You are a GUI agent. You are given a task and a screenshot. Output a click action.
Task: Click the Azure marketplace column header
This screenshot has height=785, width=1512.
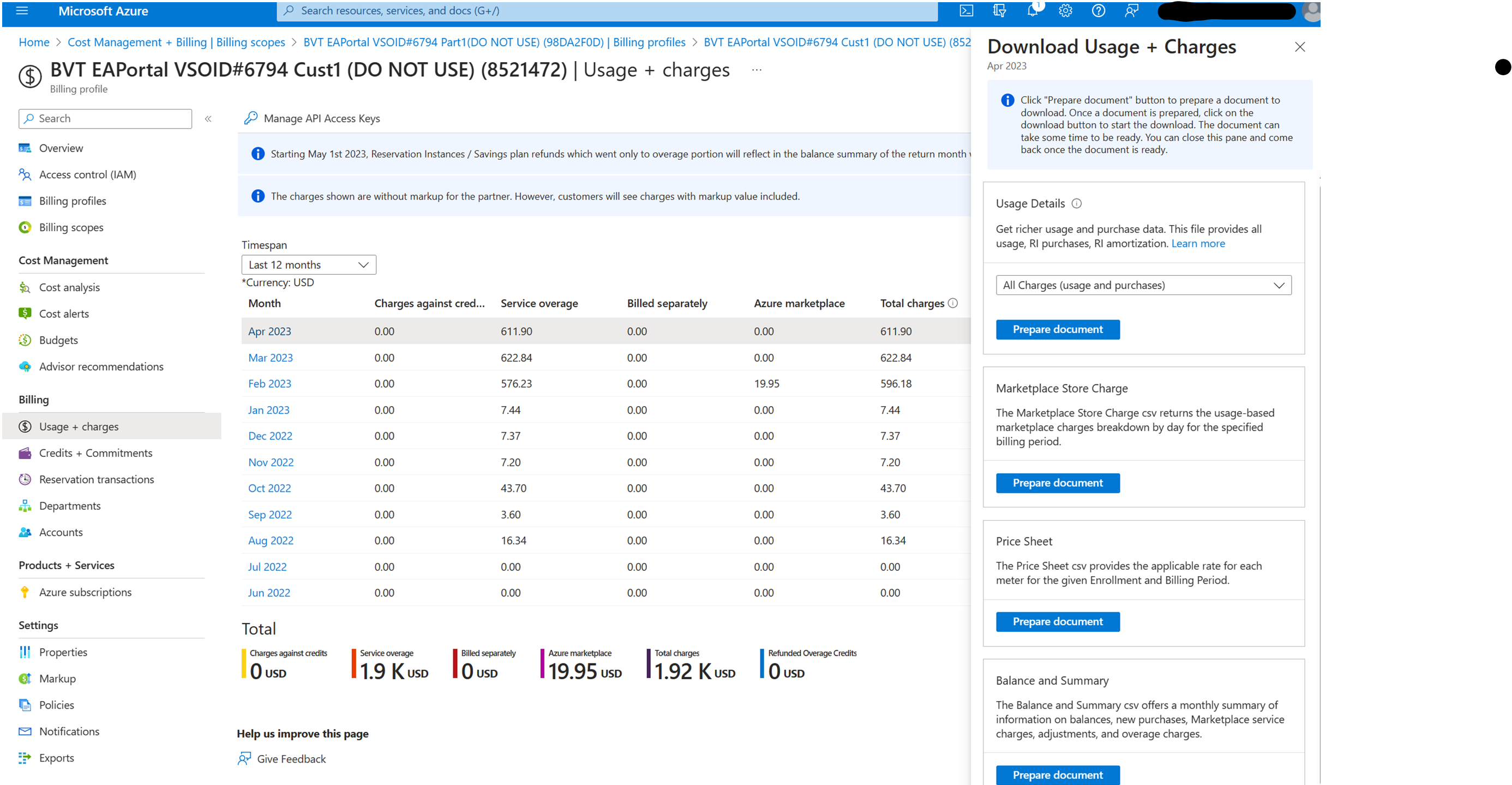[799, 303]
